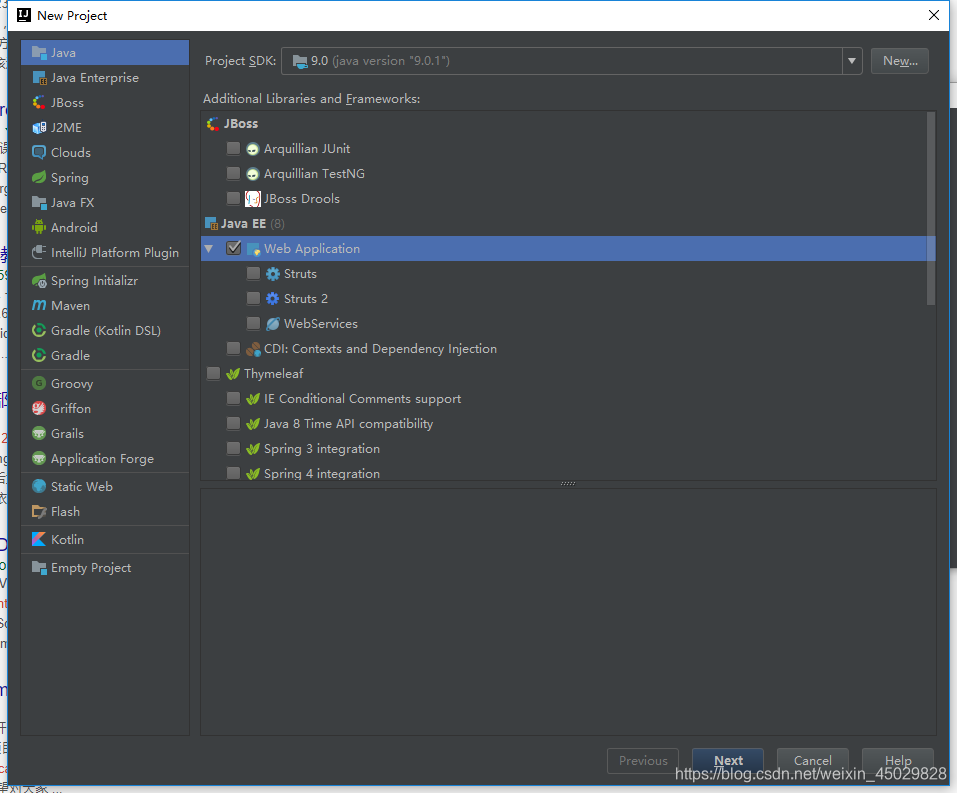Select the Spring leaf icon in sidebar
Screen dimensions: 957x793
click(x=39, y=178)
